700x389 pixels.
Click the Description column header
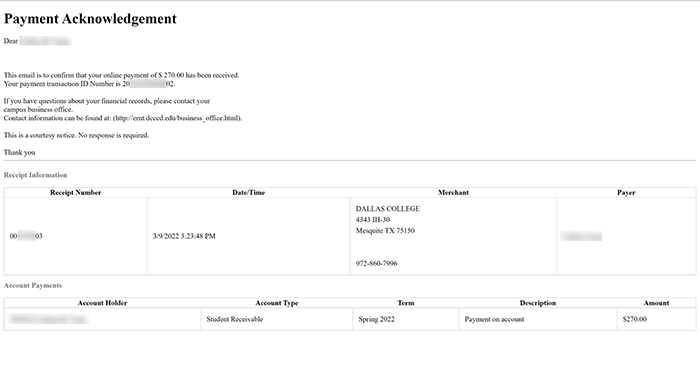point(538,303)
